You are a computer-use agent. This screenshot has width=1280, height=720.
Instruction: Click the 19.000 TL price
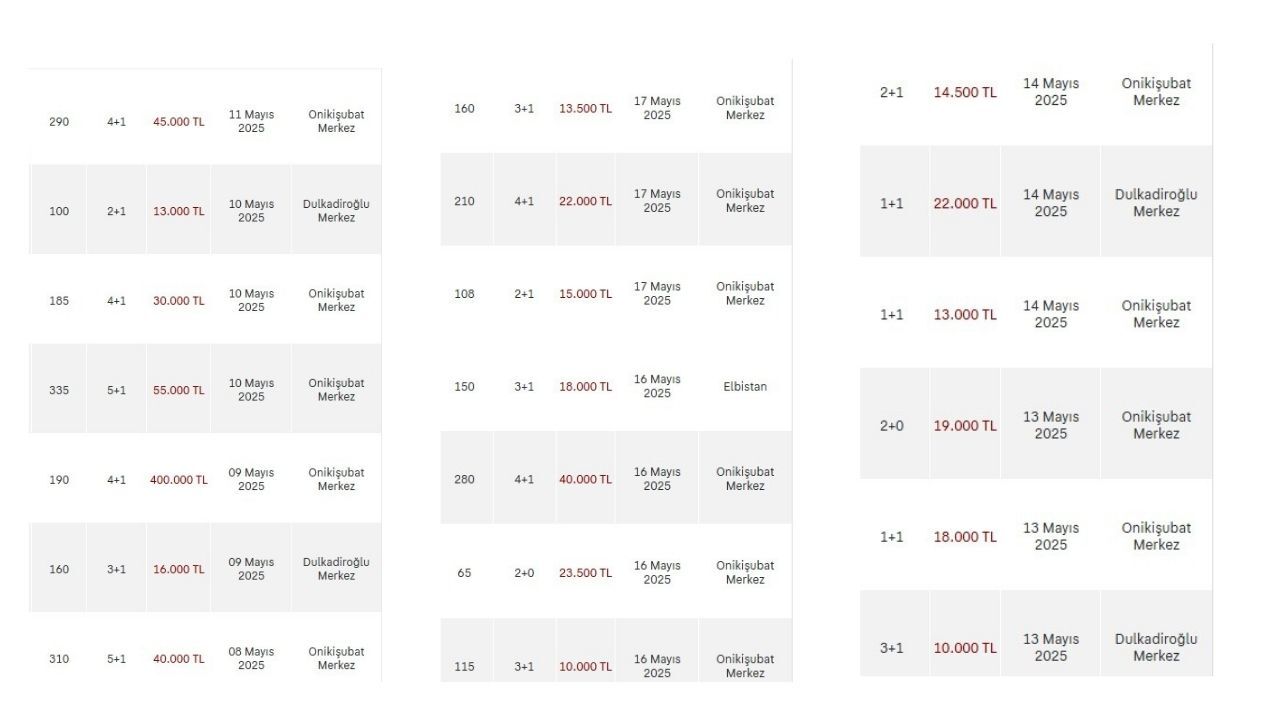[x=965, y=426]
